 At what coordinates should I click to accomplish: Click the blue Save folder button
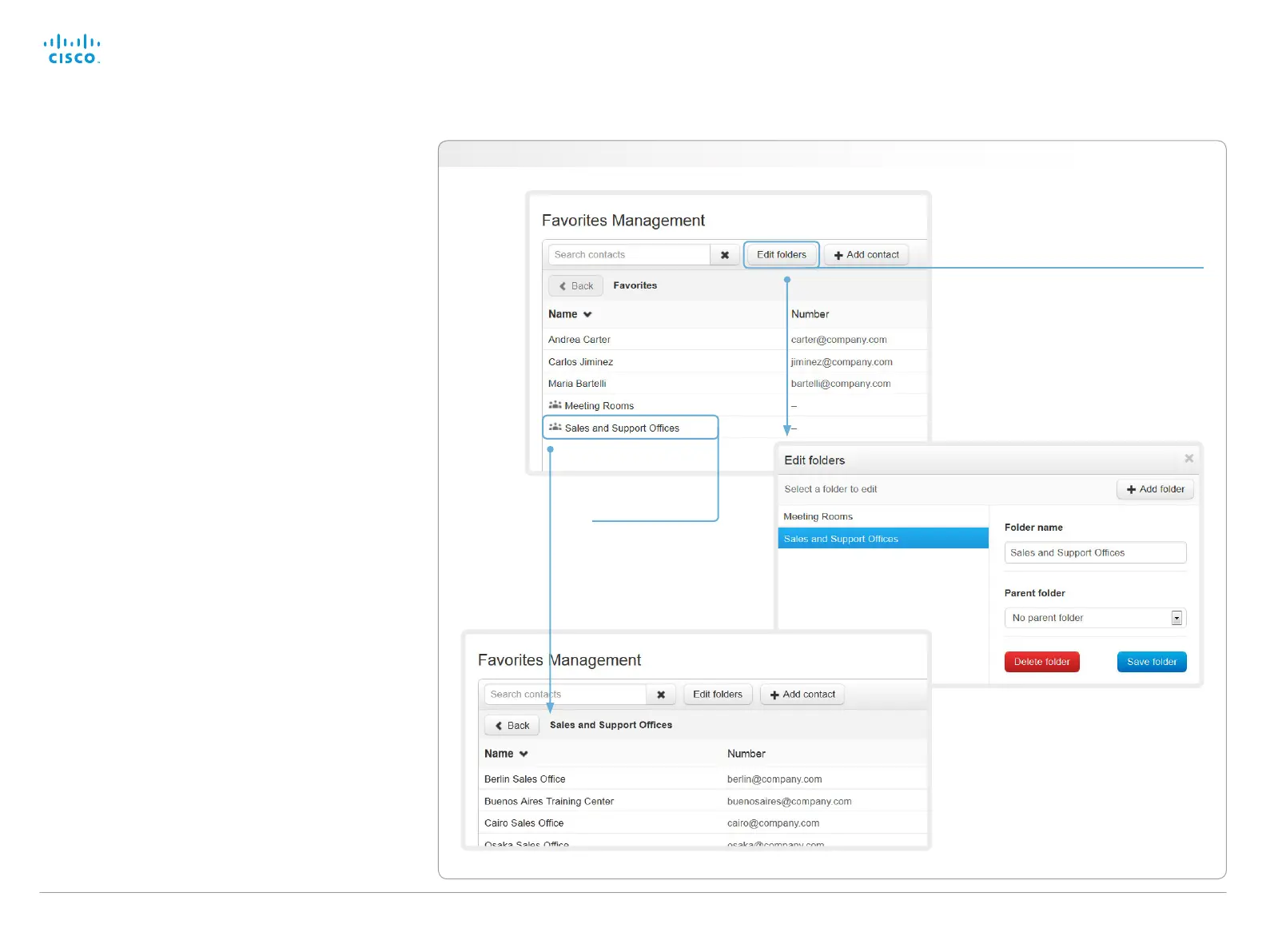tap(1152, 662)
